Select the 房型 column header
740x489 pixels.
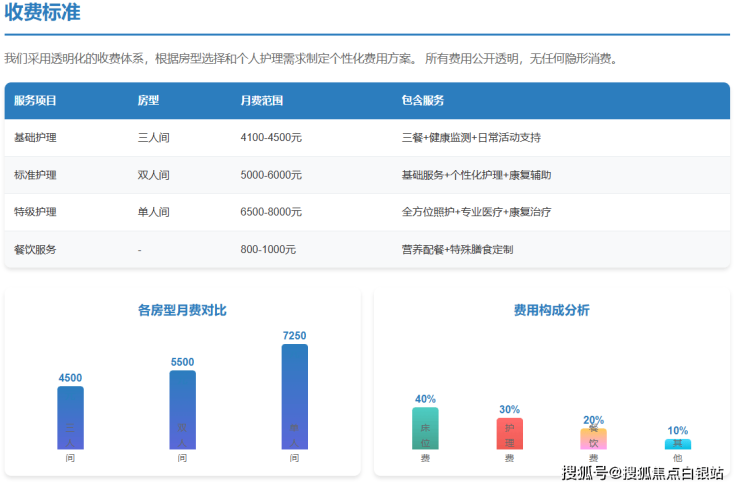pyautogui.click(x=148, y=101)
